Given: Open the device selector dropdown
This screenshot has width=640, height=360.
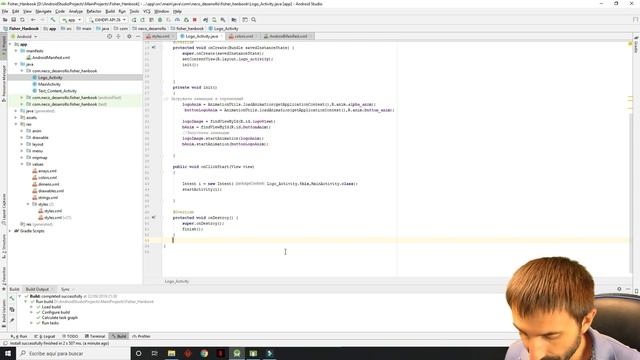Looking at the screenshot, I should tap(108, 20).
